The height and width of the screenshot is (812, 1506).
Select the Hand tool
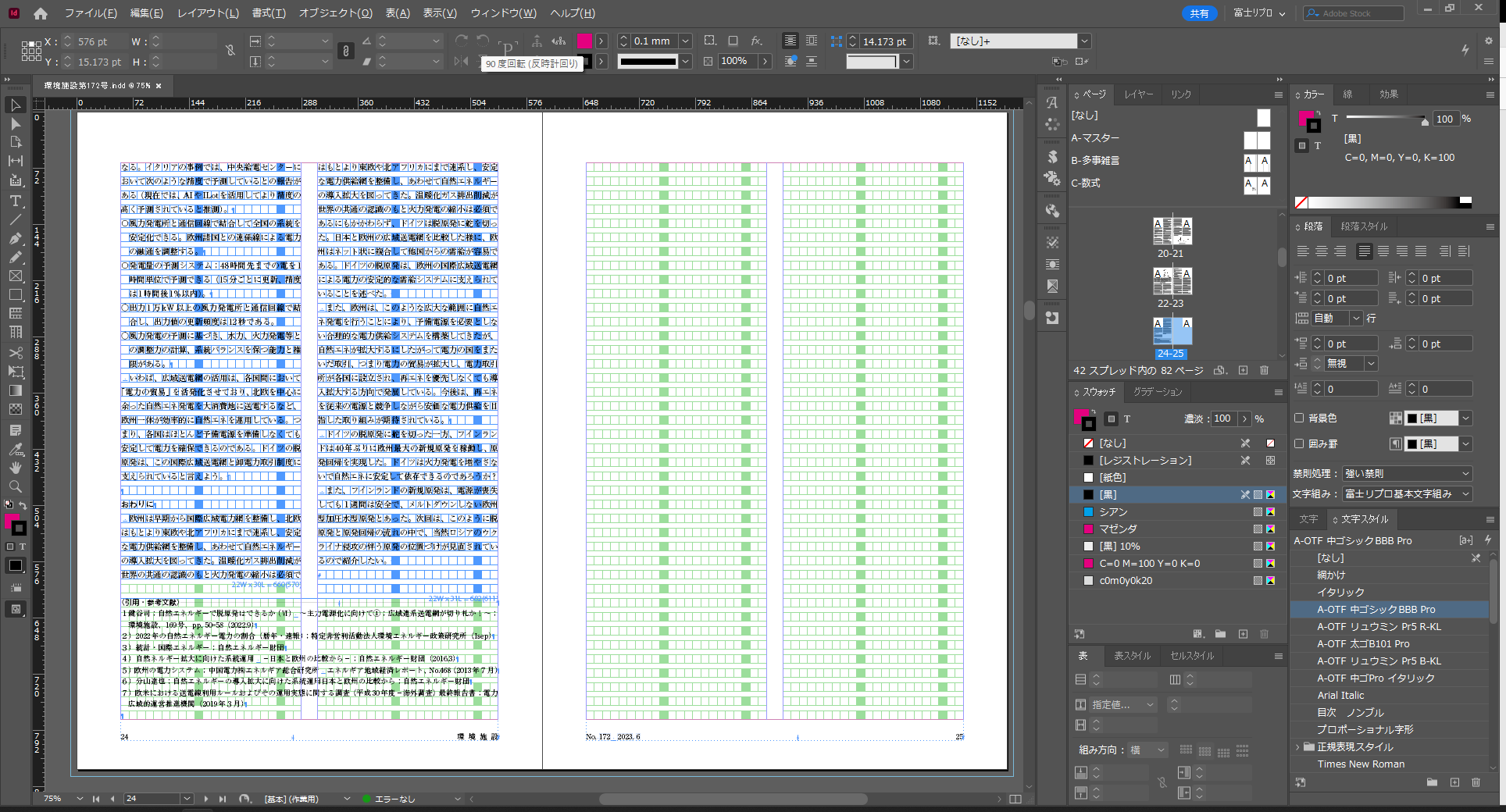coord(16,468)
